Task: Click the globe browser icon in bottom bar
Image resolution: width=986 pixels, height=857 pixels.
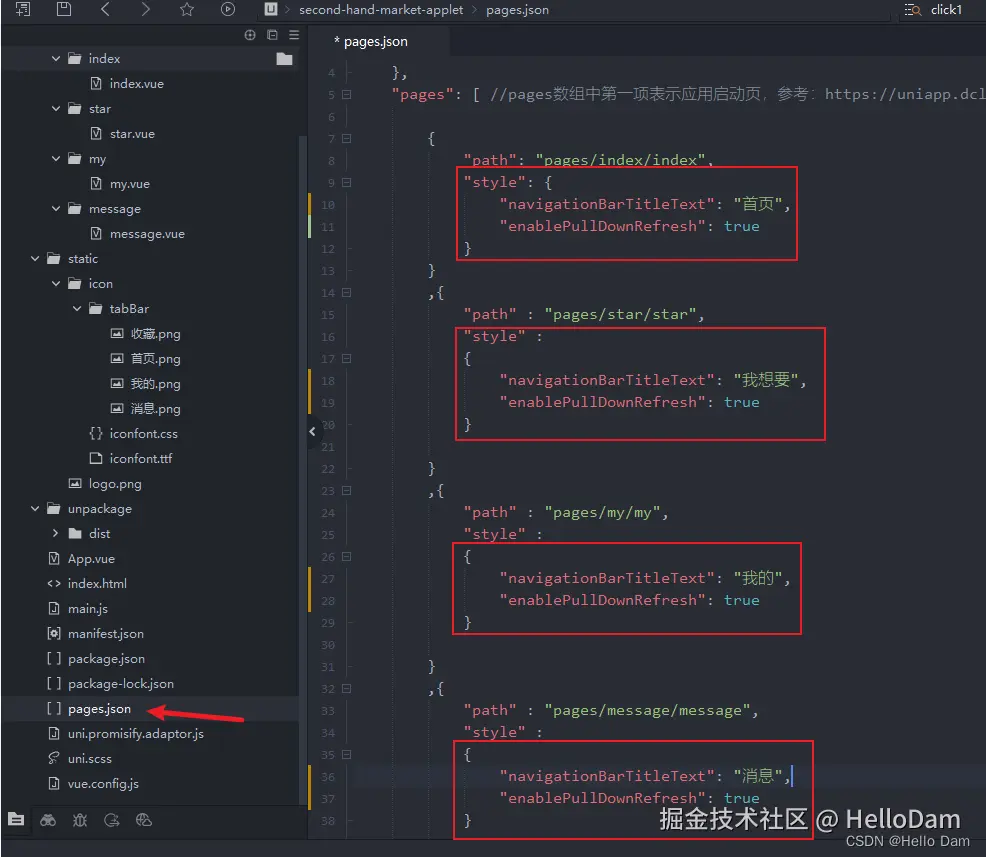Action: (144, 819)
